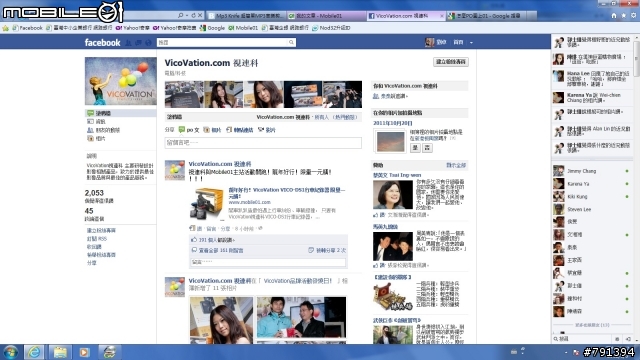Click the link icon in share bar
Viewport: 640px width, 360px height.
229,130
